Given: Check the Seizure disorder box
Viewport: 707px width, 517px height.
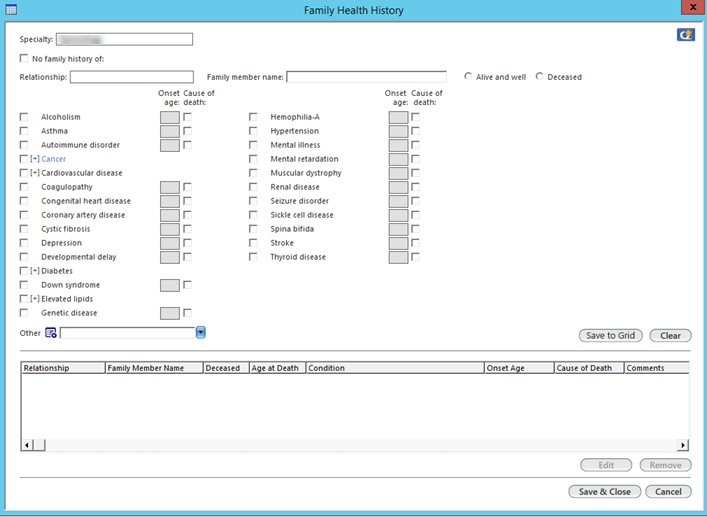Looking at the screenshot, I should [253, 201].
